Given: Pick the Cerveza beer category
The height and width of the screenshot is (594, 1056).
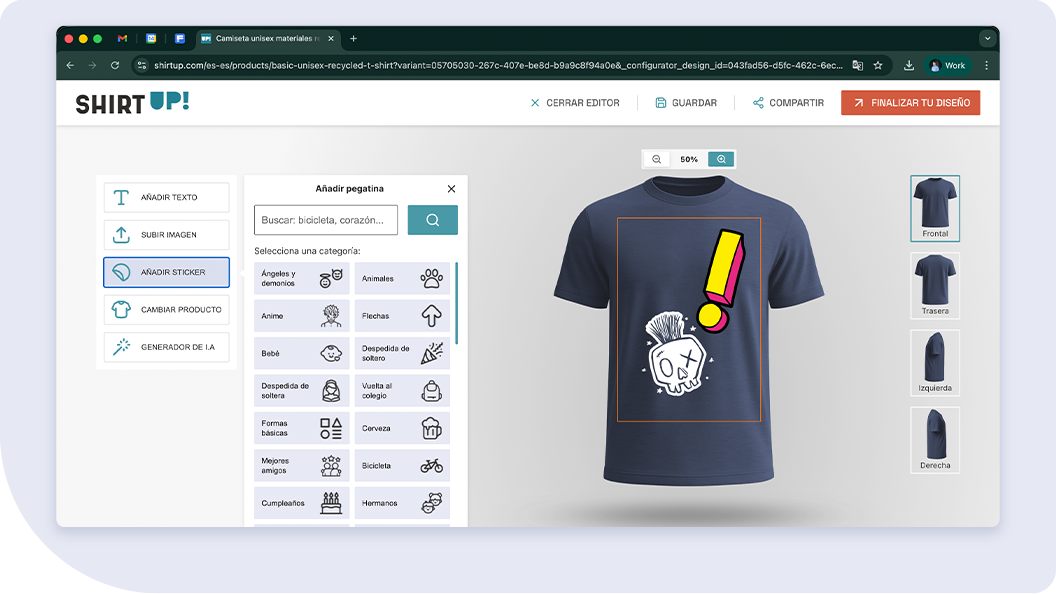Looking at the screenshot, I should (x=402, y=428).
